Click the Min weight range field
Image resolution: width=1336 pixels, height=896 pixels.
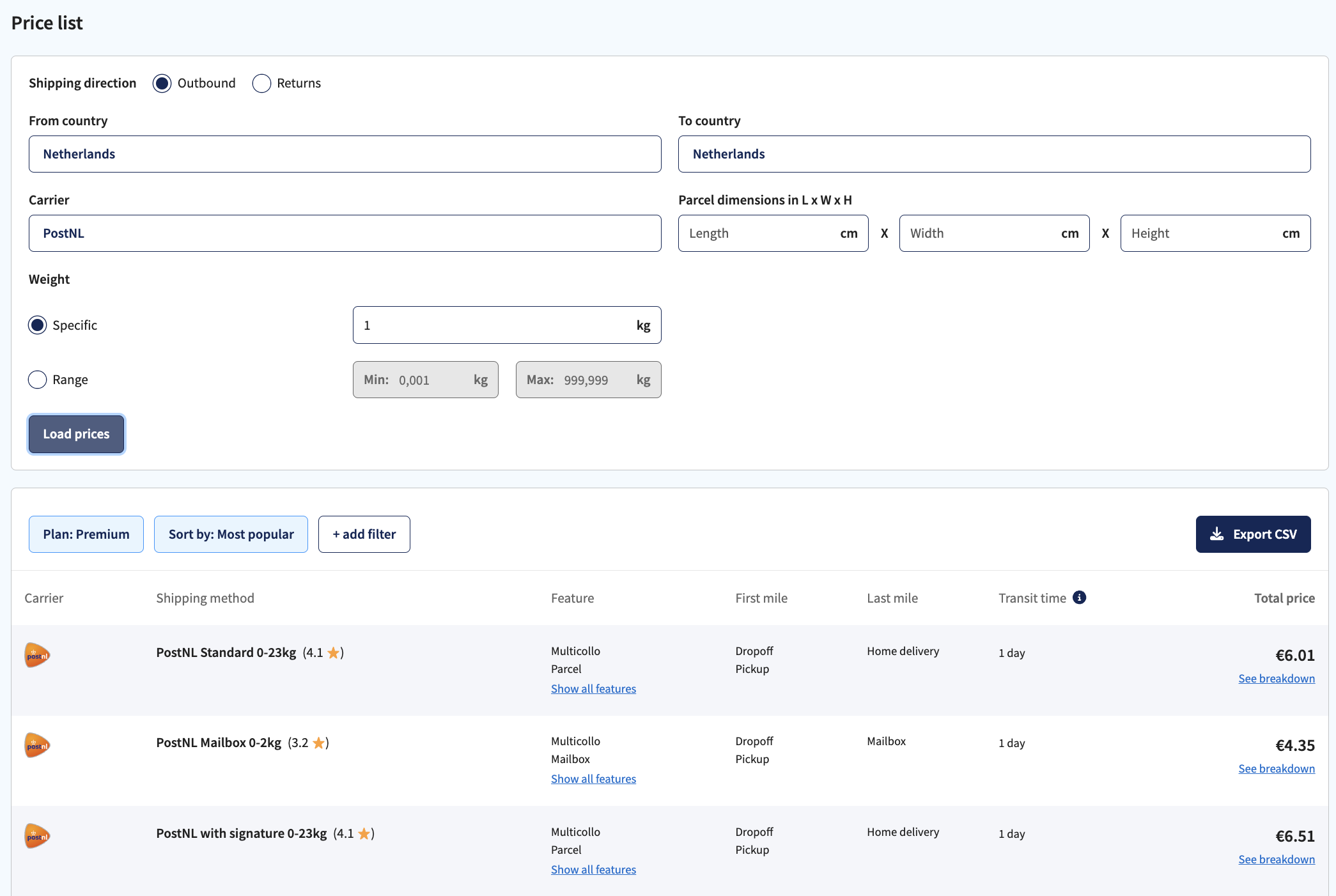pos(426,380)
